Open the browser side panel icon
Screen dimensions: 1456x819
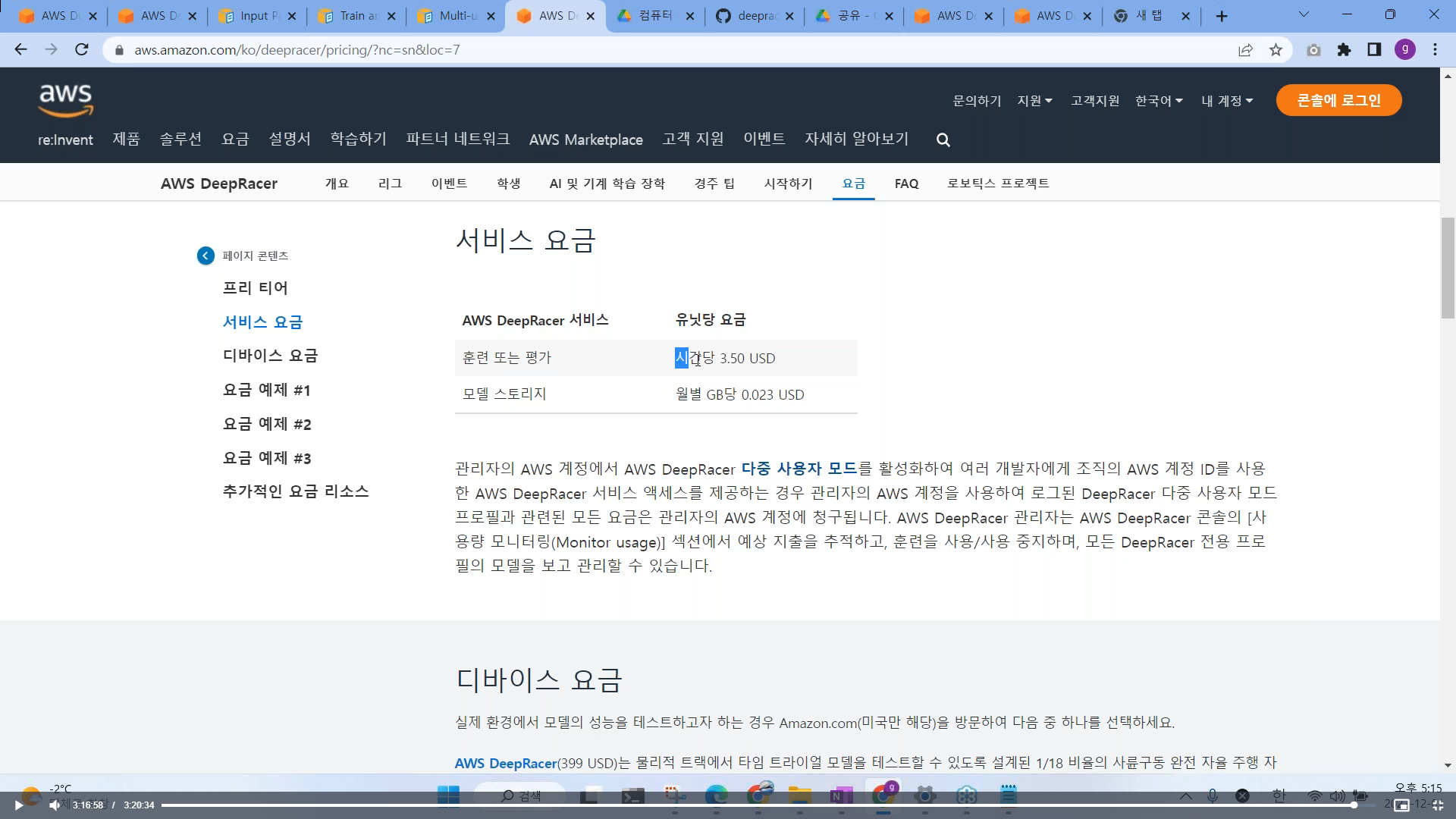tap(1374, 50)
